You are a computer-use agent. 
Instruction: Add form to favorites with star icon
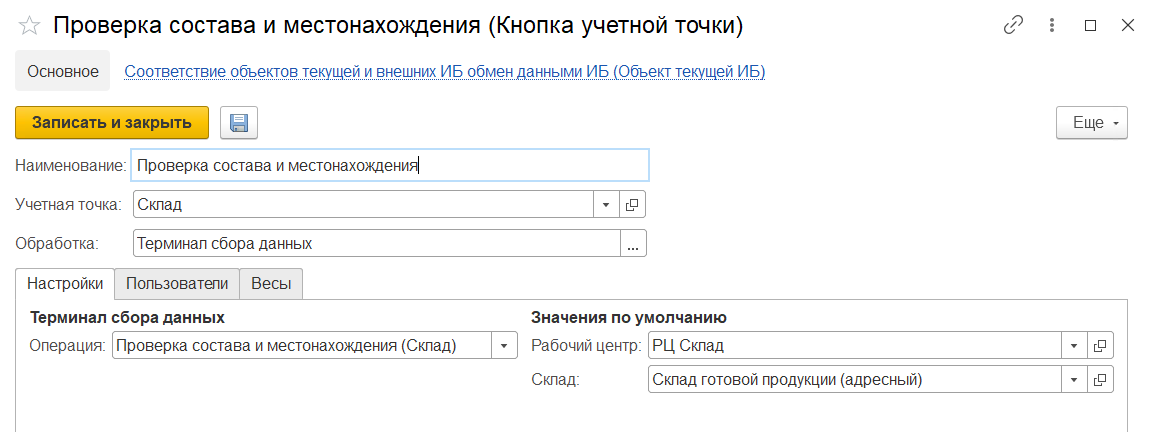coord(29,26)
